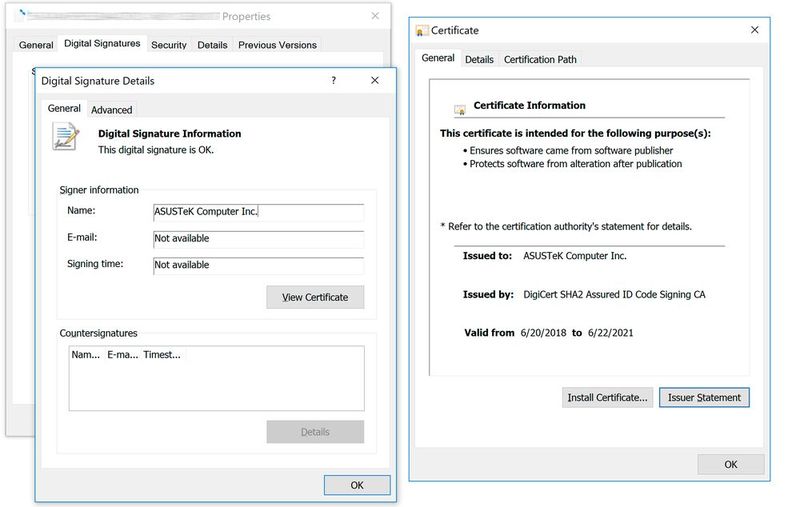Close the Digital Signature Details dialog
This screenshot has width=800, height=507.
[374, 81]
